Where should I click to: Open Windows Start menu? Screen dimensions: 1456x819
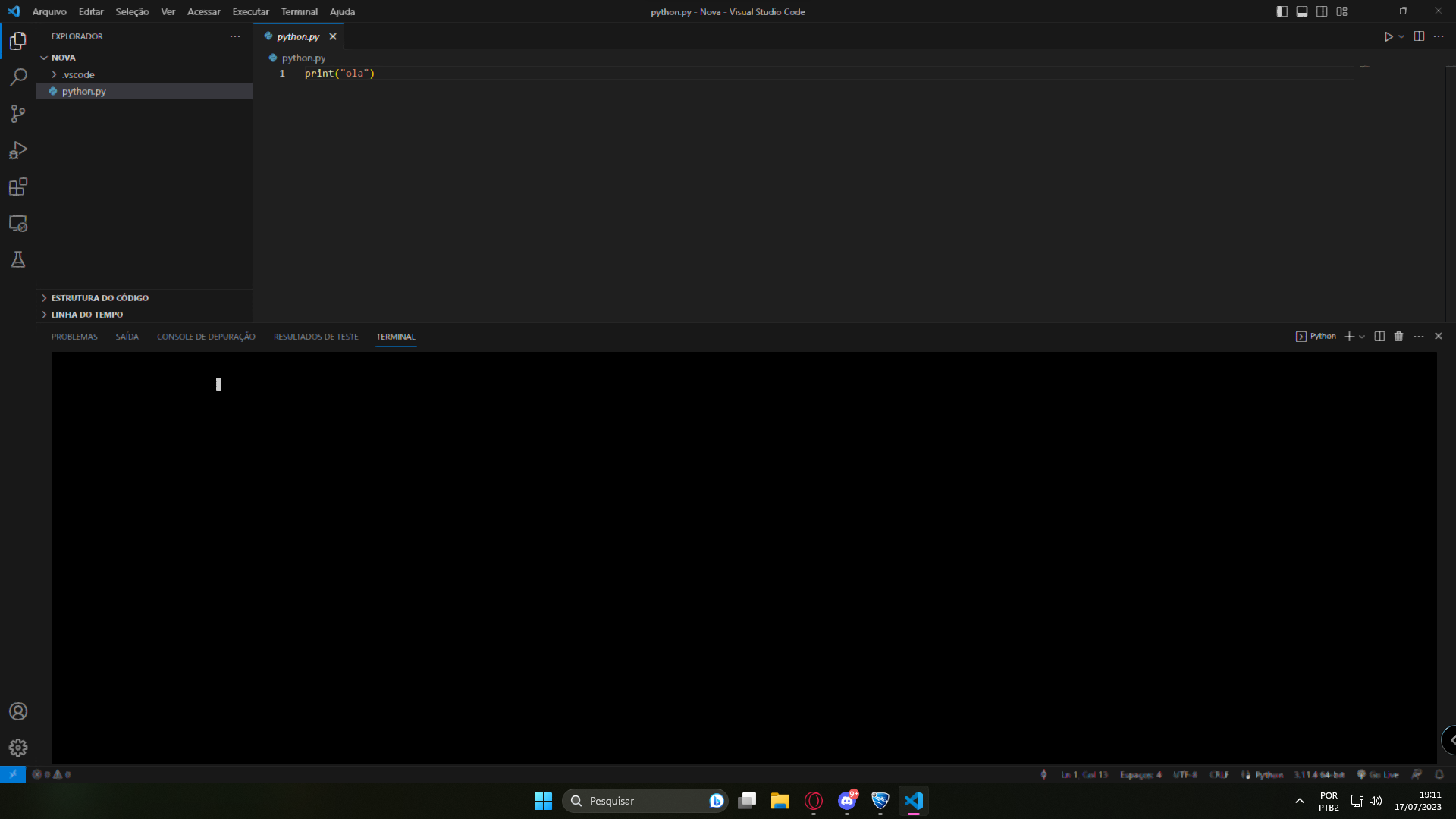pyautogui.click(x=543, y=801)
